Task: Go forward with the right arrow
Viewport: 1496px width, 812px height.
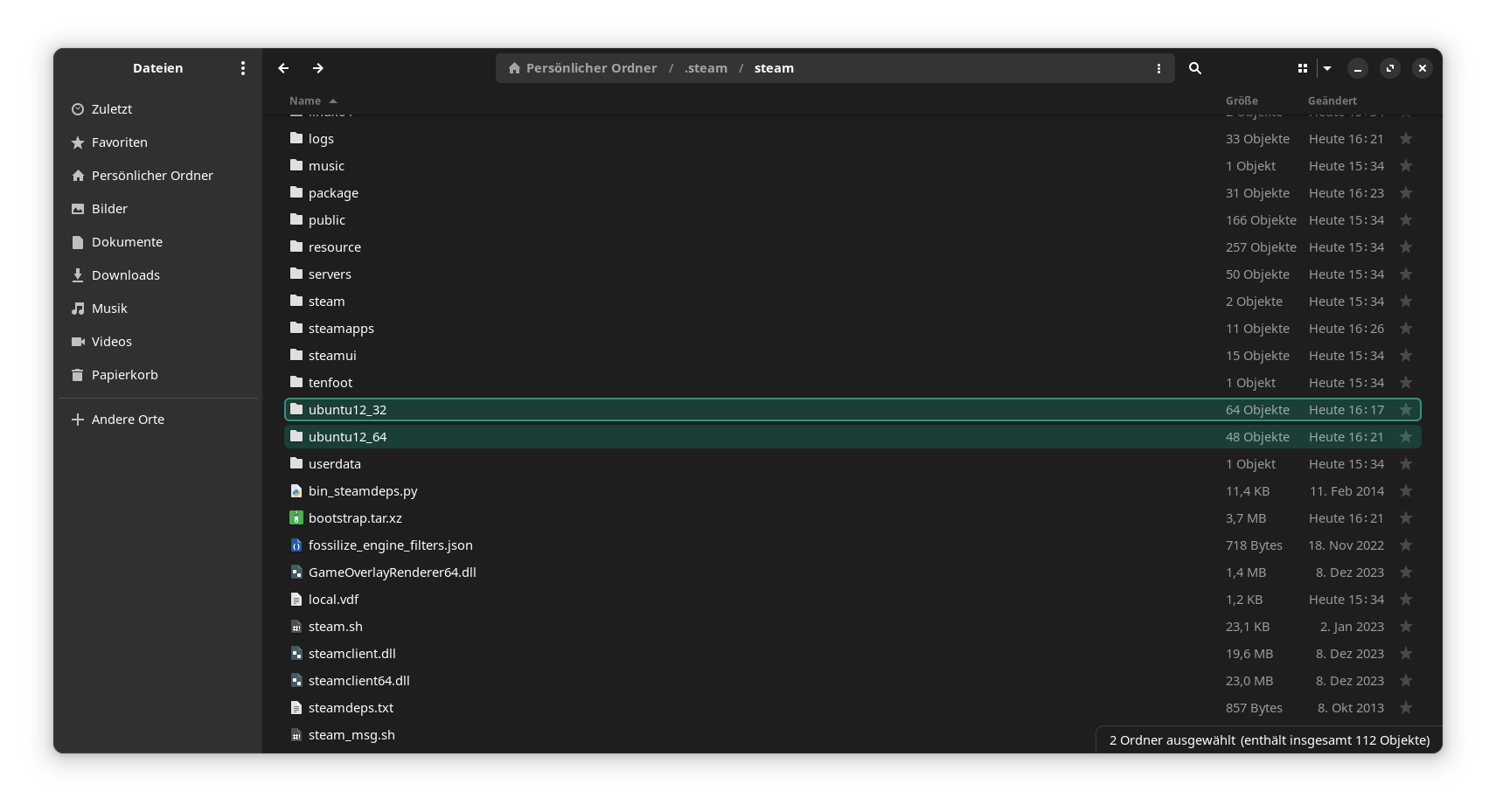Action: [x=318, y=68]
